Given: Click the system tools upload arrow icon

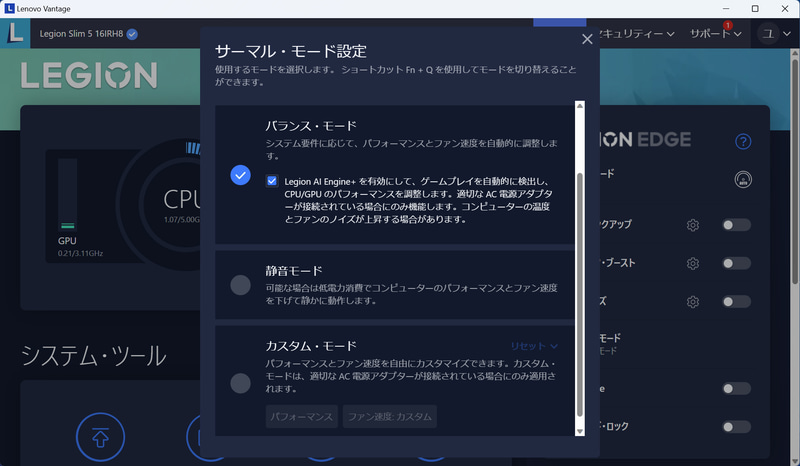Looking at the screenshot, I should point(101,437).
